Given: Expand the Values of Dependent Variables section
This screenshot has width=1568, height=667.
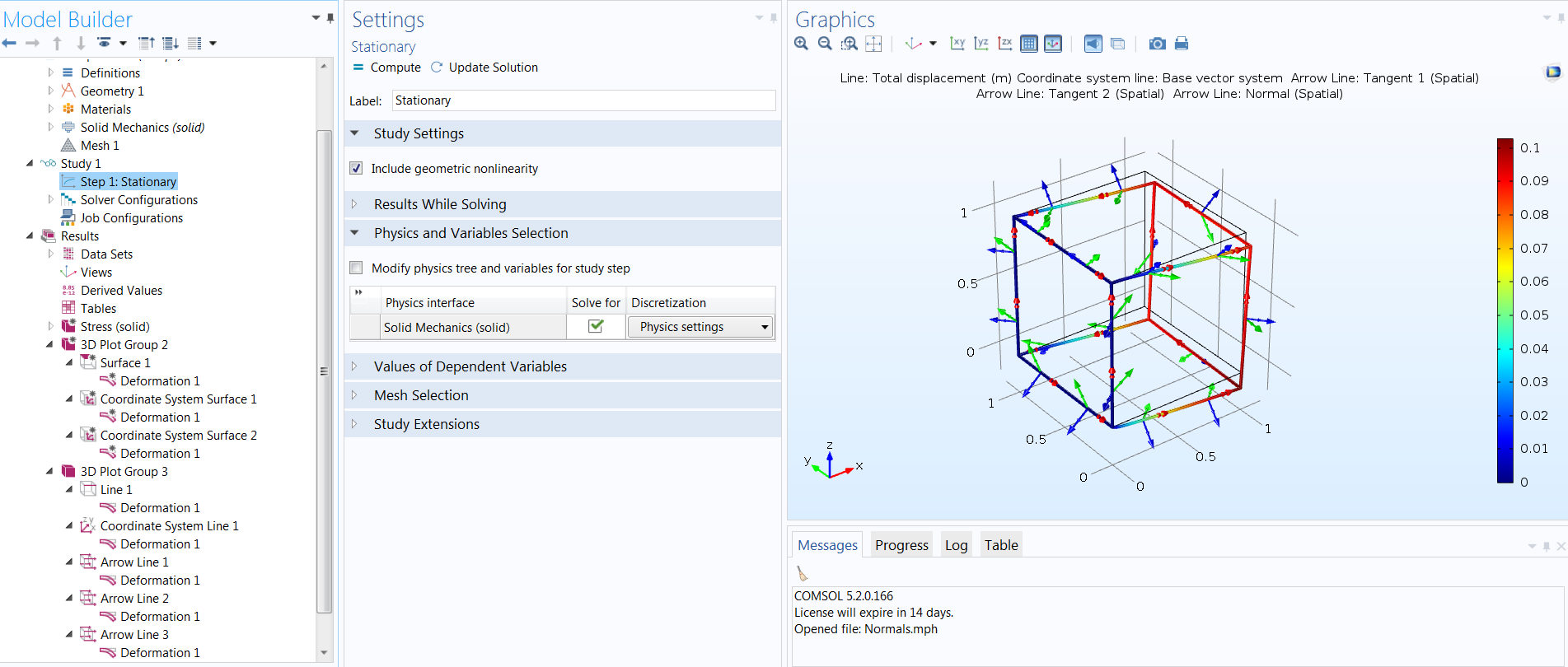Looking at the screenshot, I should 470,366.
